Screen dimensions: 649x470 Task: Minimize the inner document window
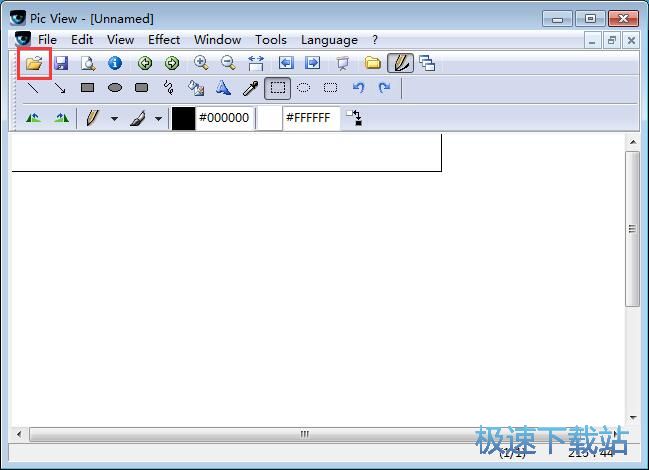(x=592, y=41)
